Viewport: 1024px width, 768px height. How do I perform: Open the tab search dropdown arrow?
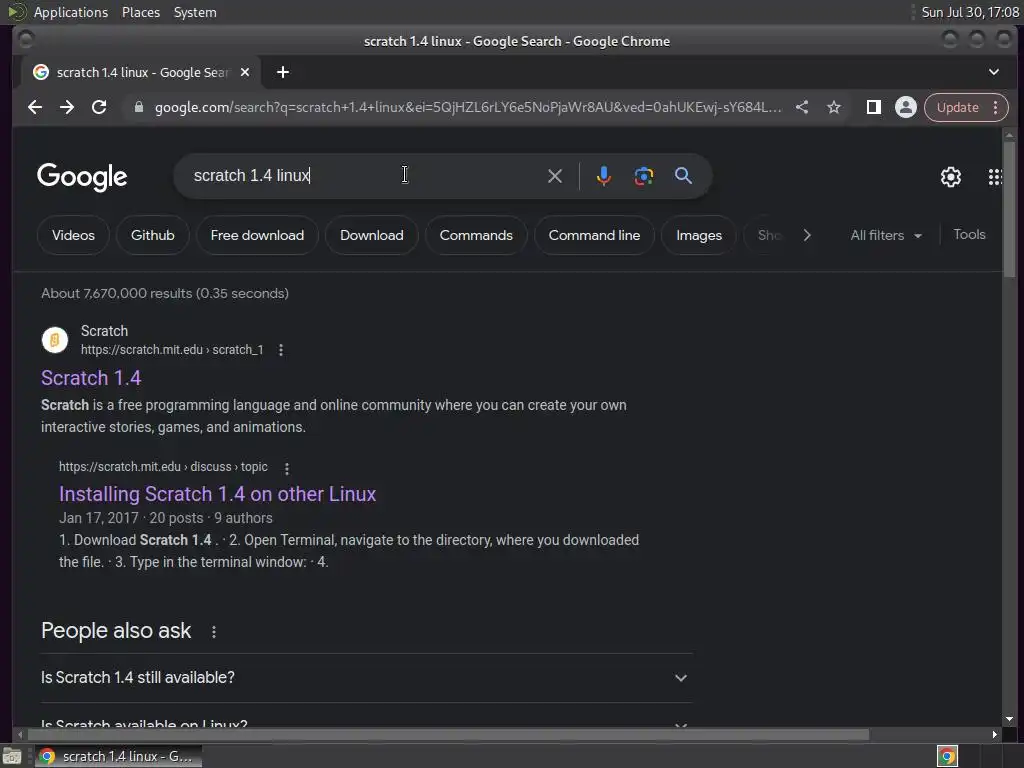993,72
